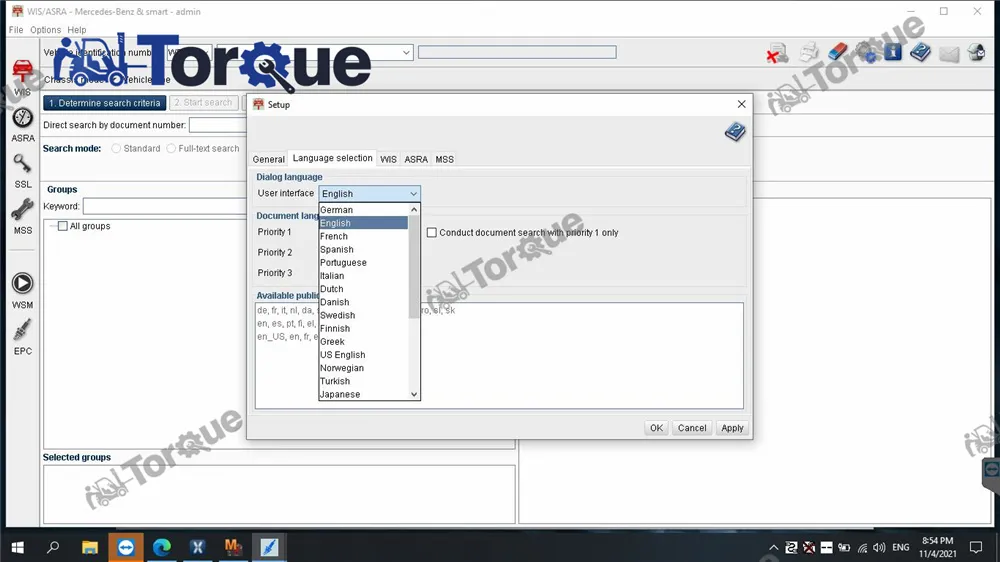Viewport: 1000px width, 562px height.
Task: Click OK in Setup dialog
Action: click(x=656, y=428)
